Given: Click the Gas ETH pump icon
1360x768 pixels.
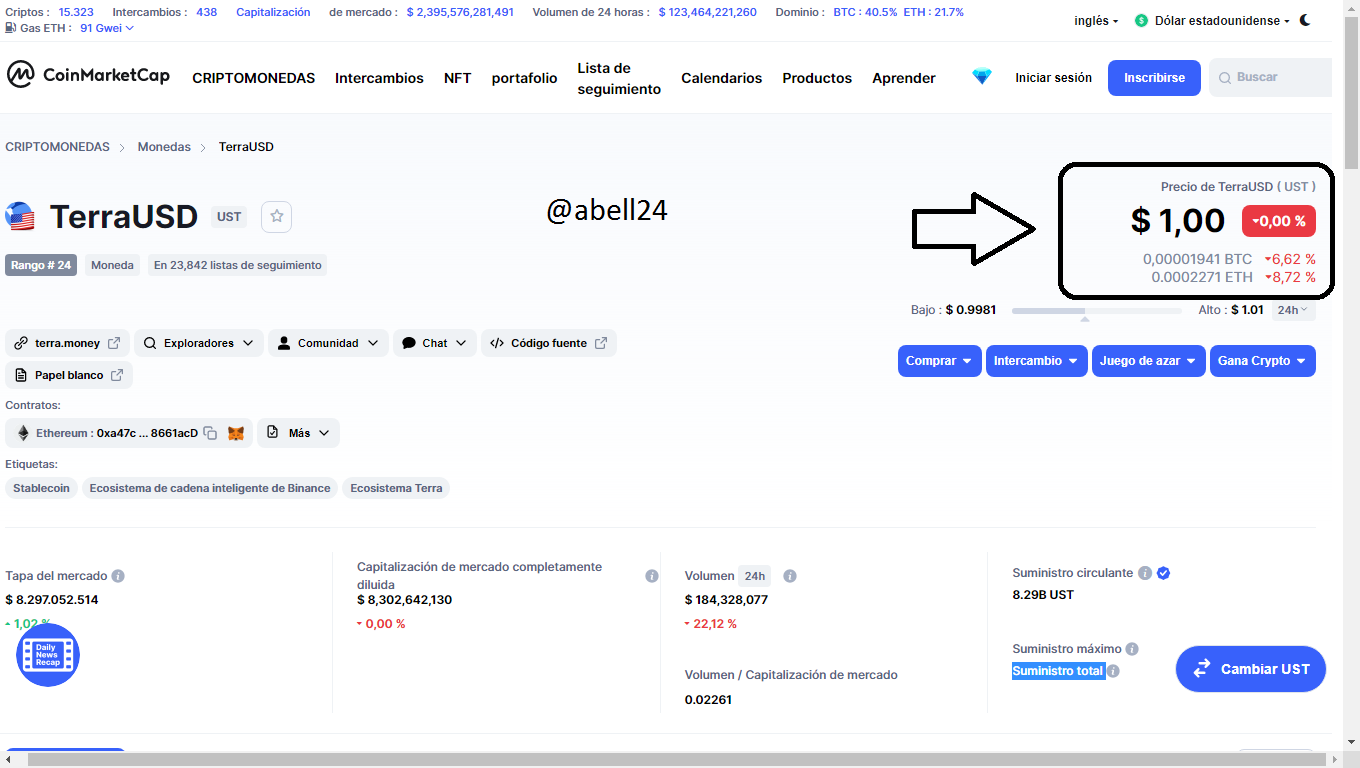Looking at the screenshot, I should (x=10, y=28).
